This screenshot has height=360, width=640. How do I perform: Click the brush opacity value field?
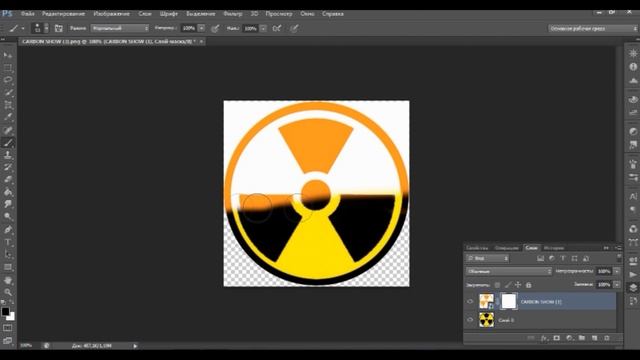pos(189,28)
